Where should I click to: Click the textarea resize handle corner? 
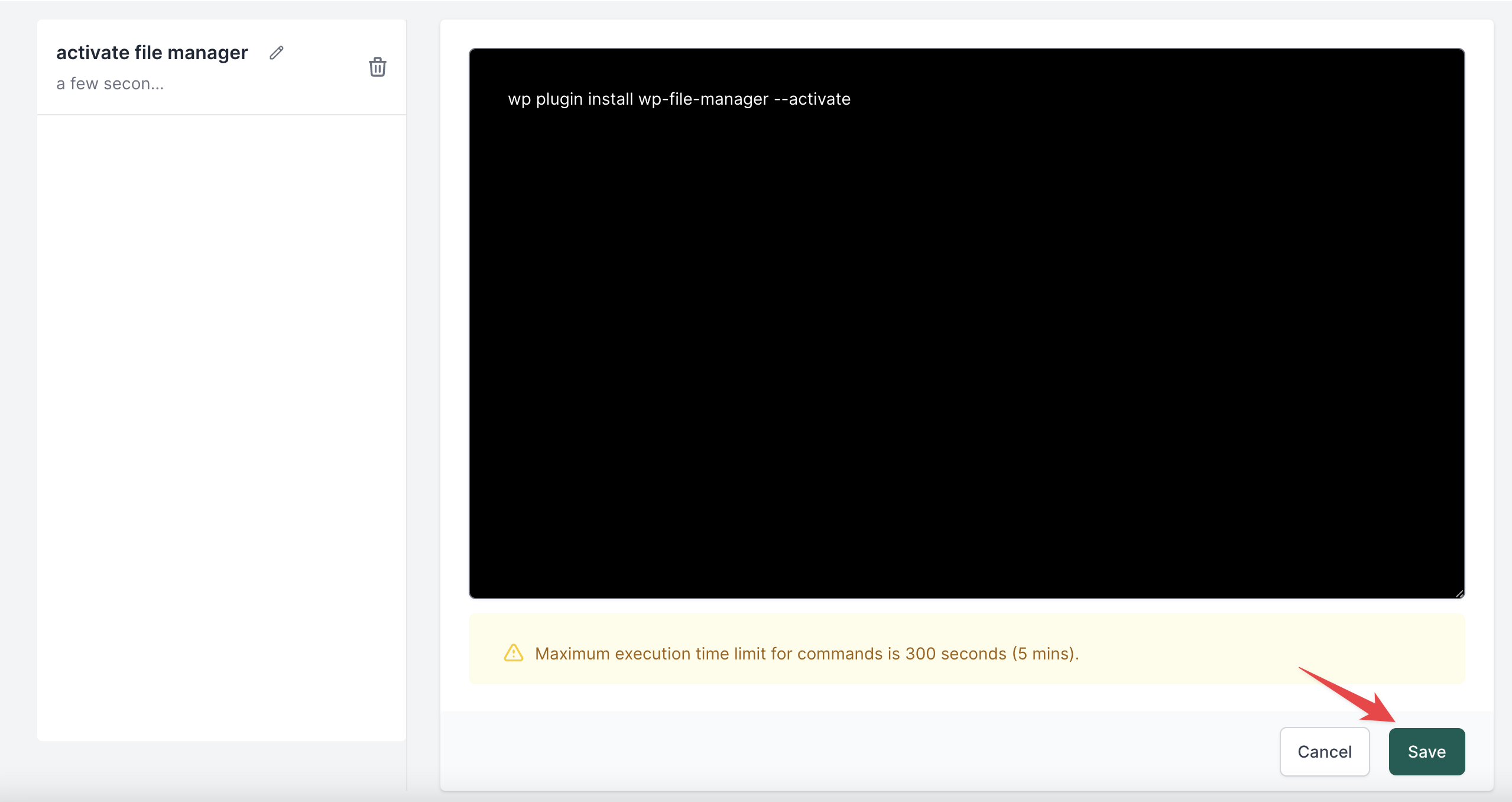click(x=1459, y=593)
